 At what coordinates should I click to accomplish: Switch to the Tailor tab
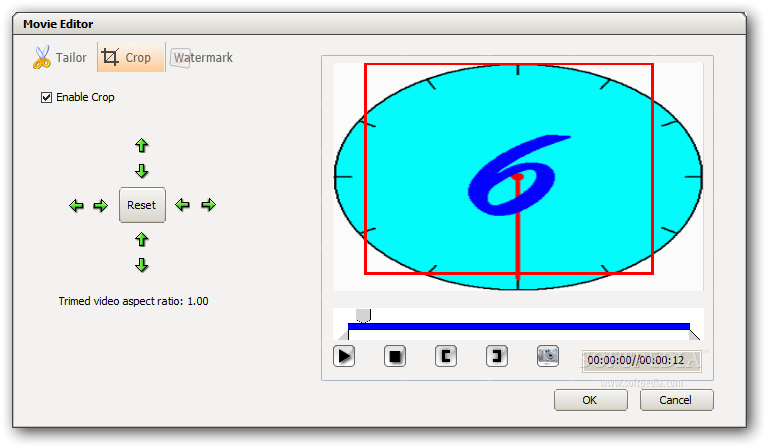click(59, 57)
